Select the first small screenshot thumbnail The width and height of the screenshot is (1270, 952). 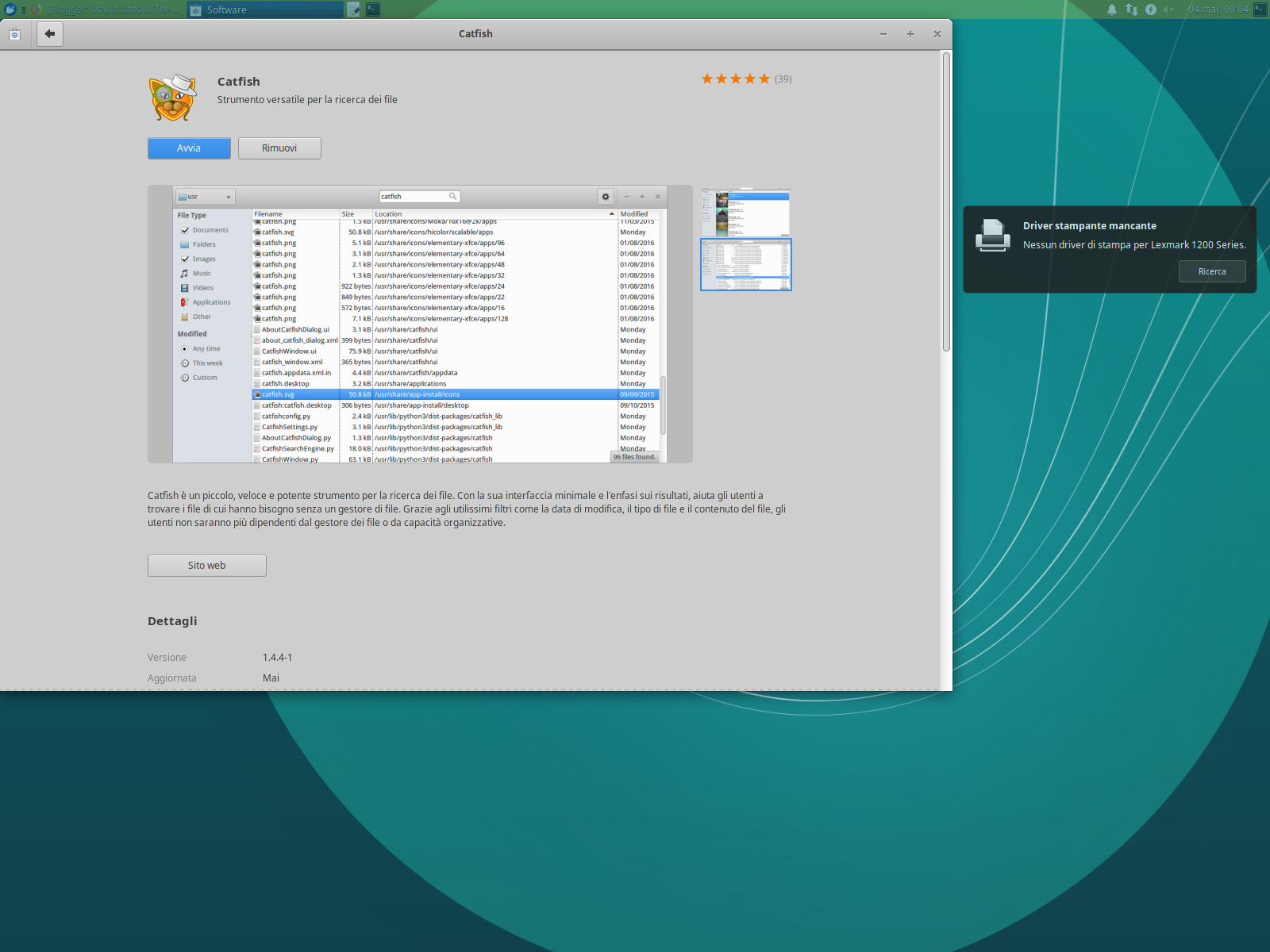[x=745, y=212]
